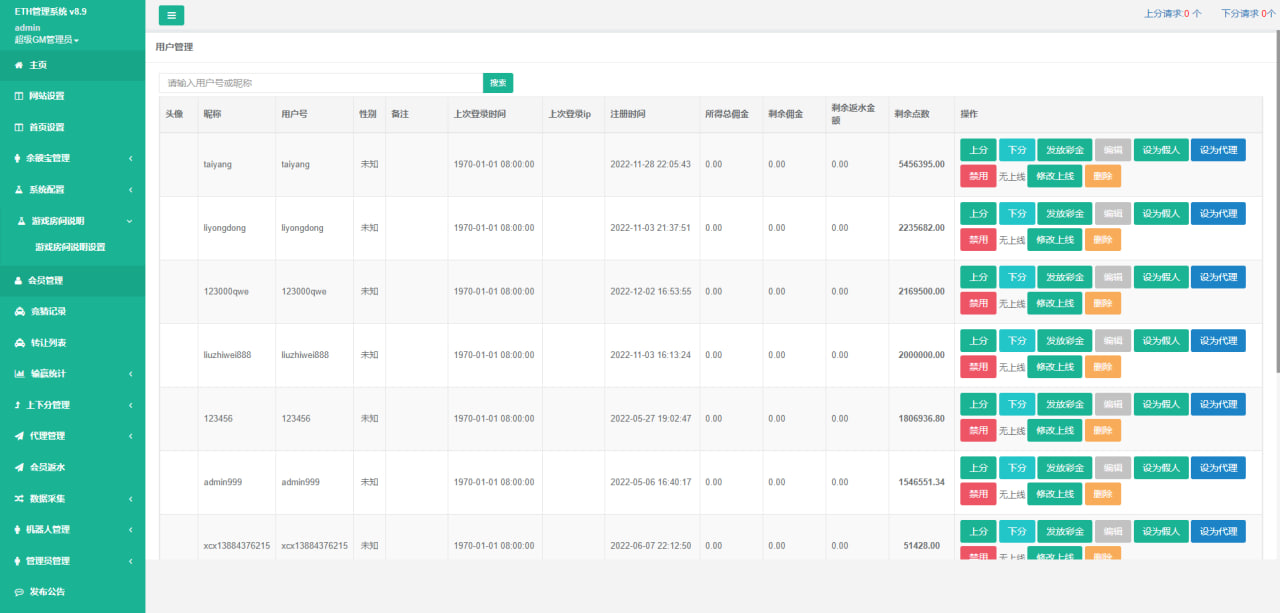
Task: Expand the 代理管理 sidebar submenu
Action: [131, 436]
